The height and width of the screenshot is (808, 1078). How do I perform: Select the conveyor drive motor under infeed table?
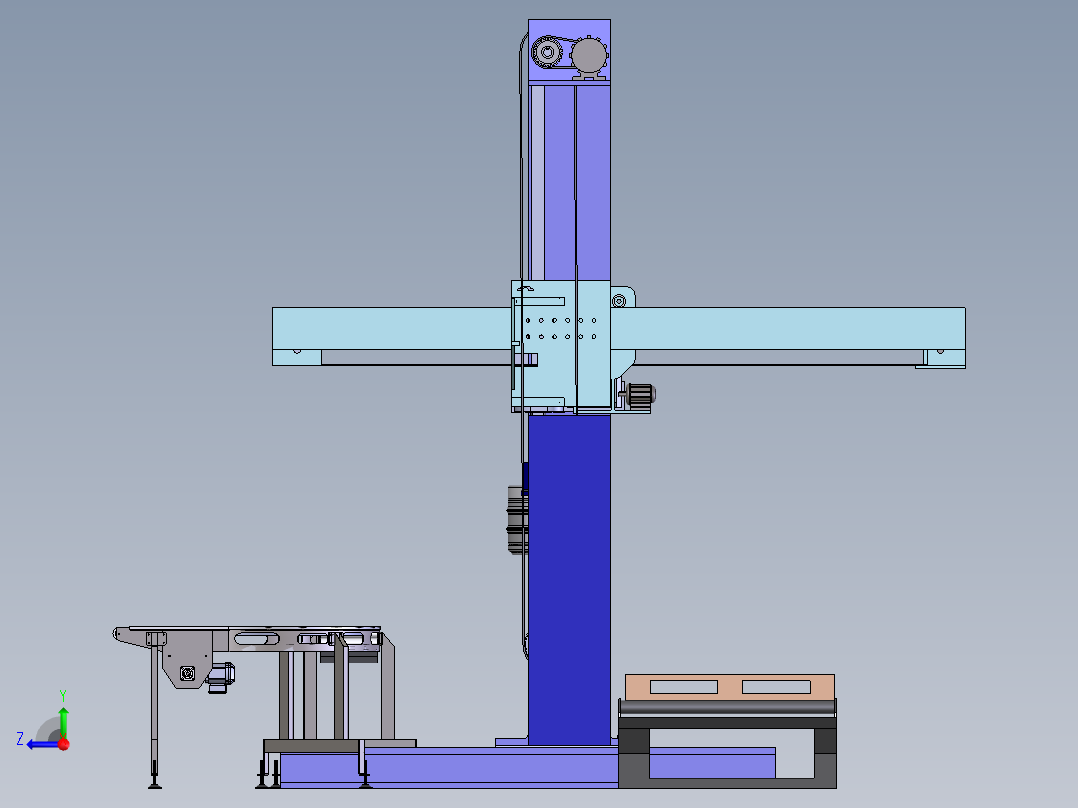[x=221, y=677]
